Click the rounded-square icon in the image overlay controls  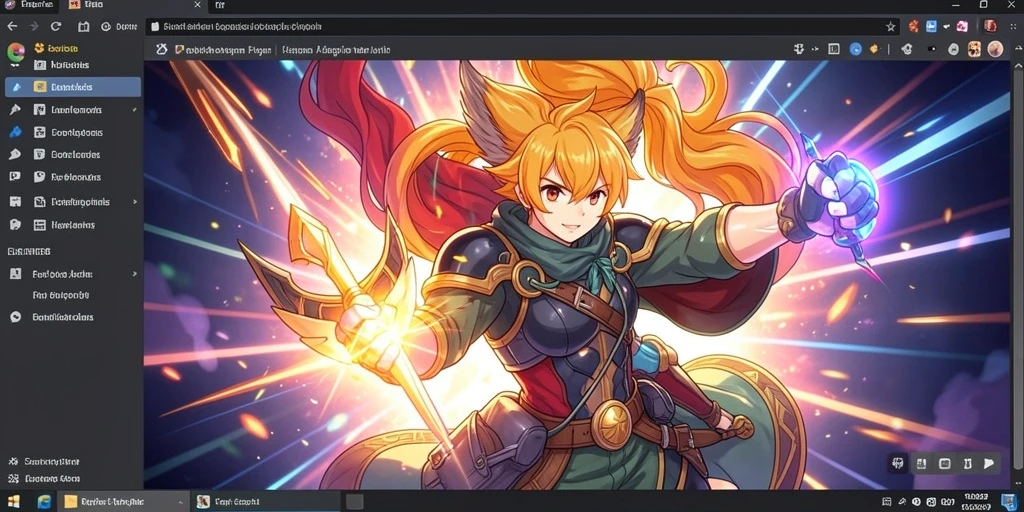pos(944,464)
